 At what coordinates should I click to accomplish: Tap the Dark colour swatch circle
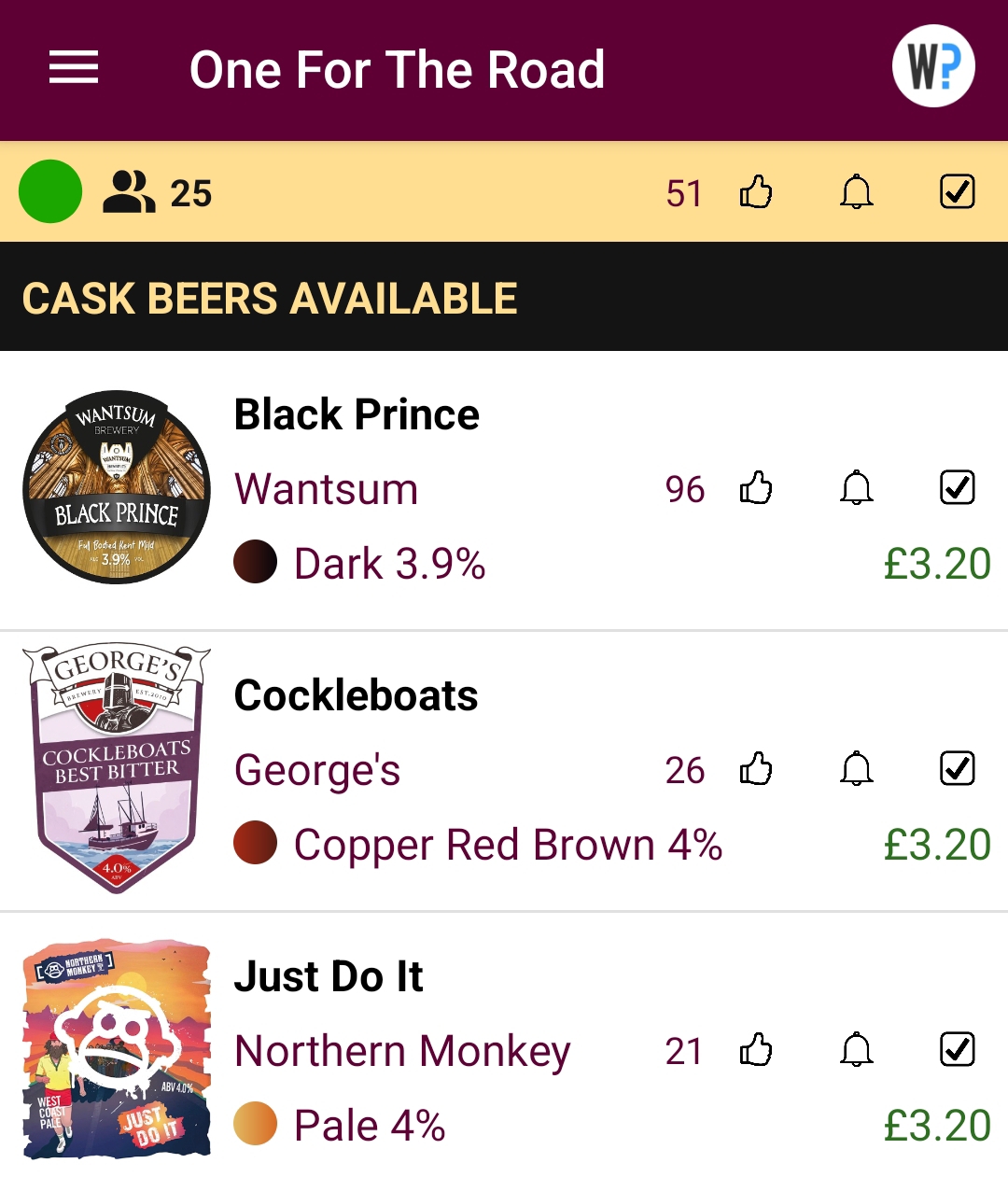255,563
